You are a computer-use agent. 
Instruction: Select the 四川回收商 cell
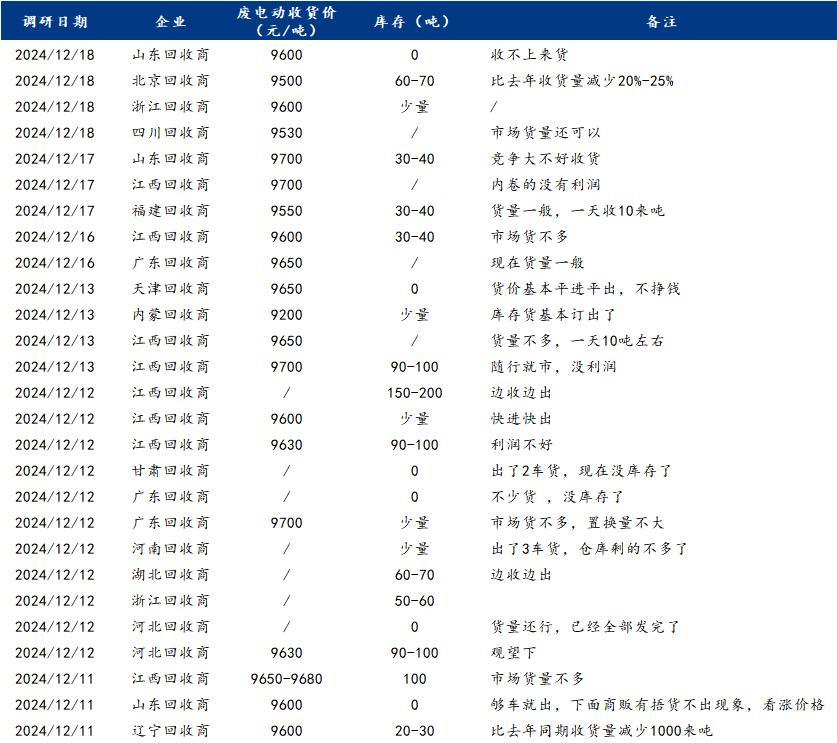(x=170, y=132)
